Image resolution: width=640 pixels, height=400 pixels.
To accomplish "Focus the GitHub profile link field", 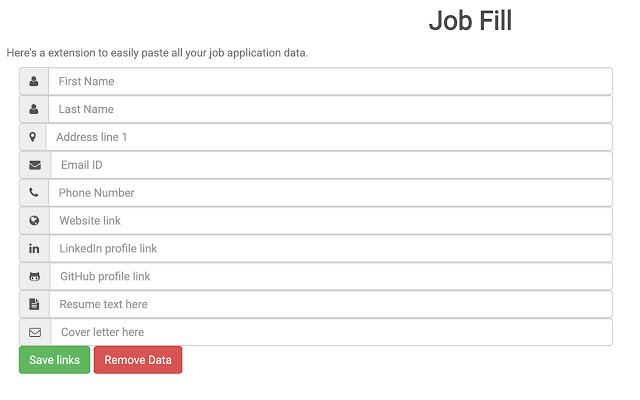I will tap(330, 277).
